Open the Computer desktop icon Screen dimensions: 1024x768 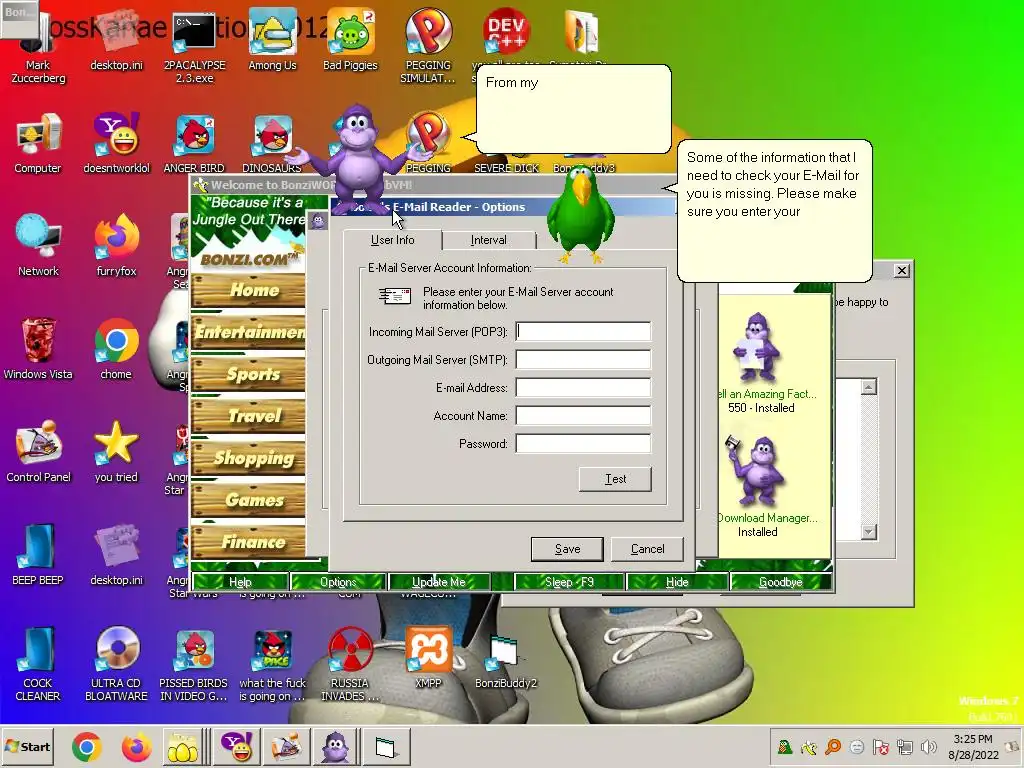38,142
